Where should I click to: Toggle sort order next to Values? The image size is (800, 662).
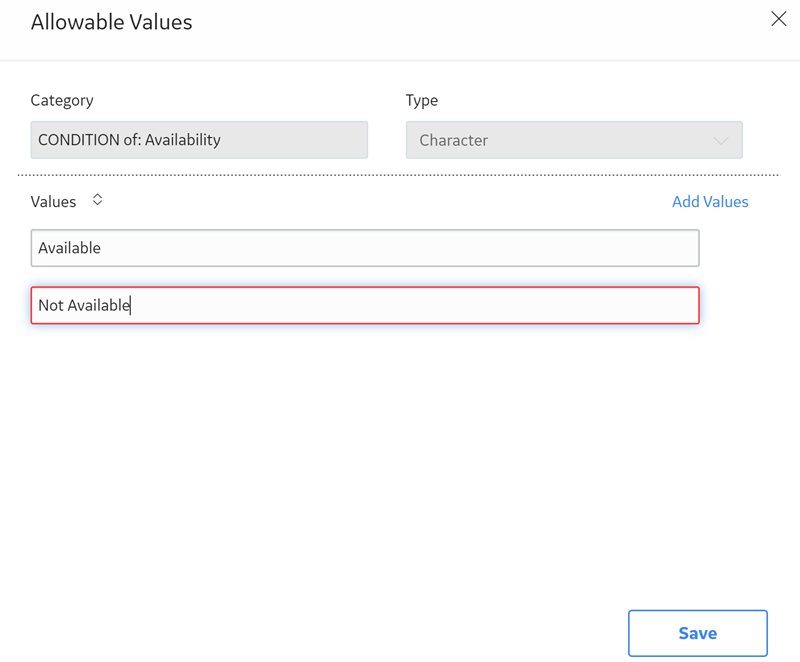97,200
